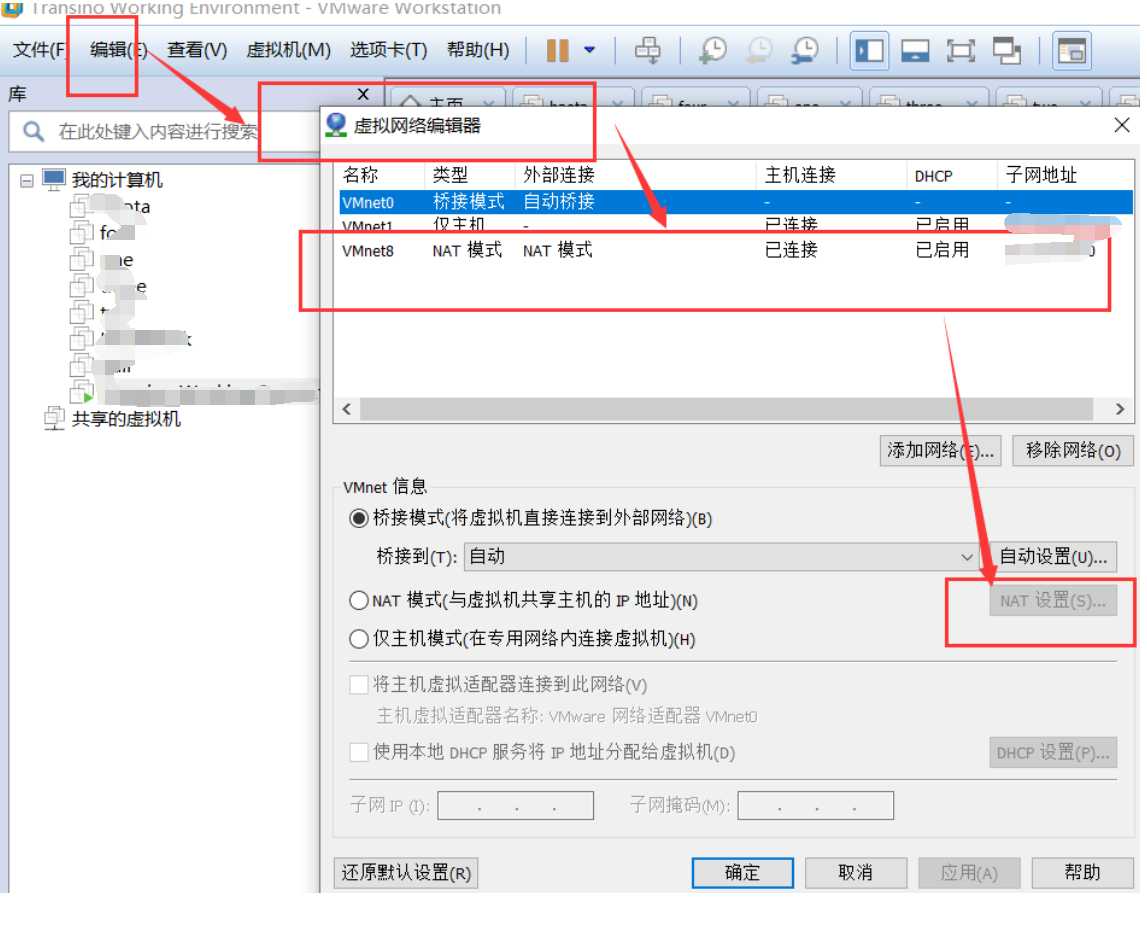Image resolution: width=1147 pixels, height=928 pixels.
Task: Select the 桥接模式 radio button
Action: click(358, 518)
